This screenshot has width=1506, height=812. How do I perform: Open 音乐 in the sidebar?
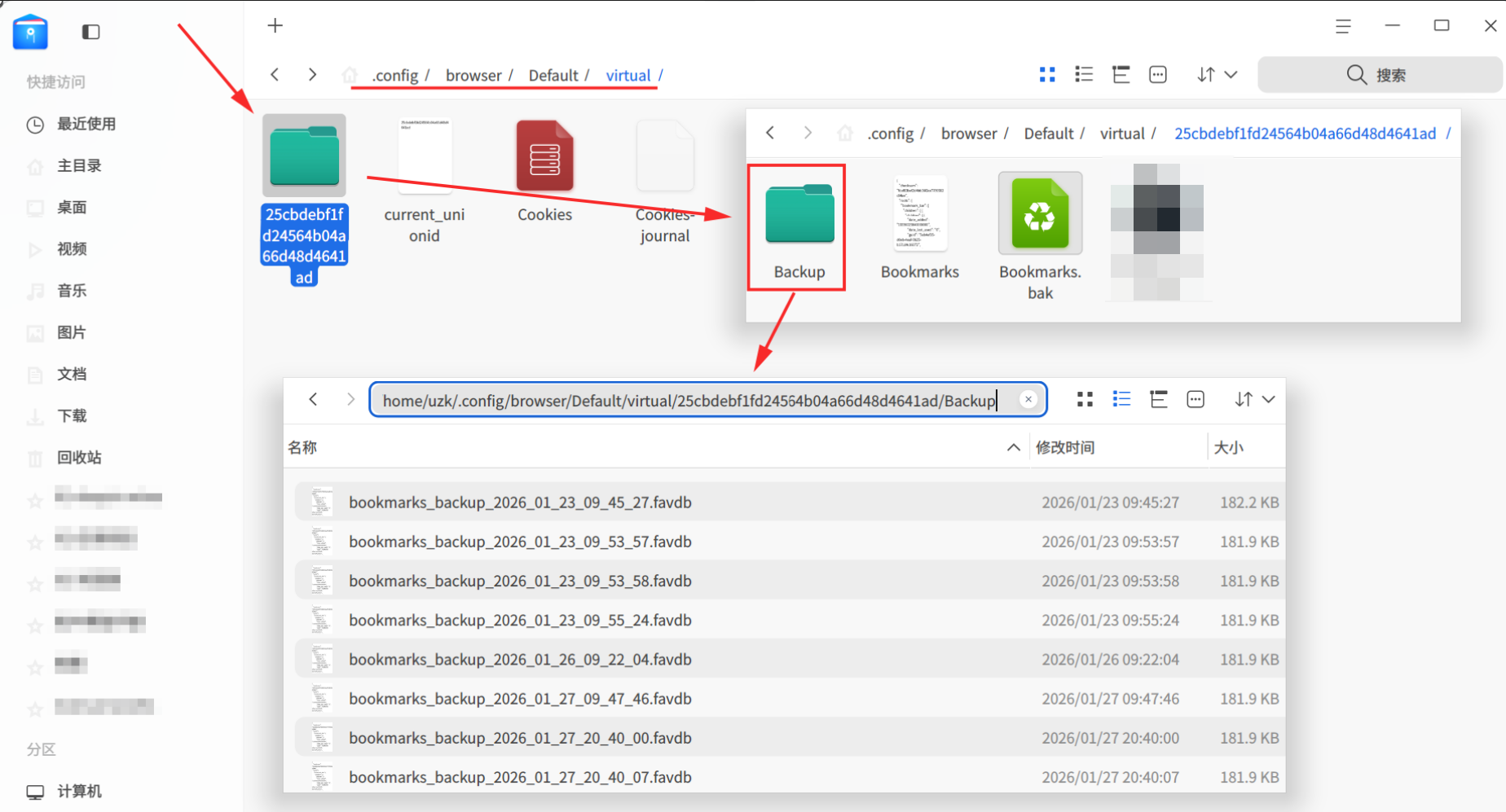[72, 291]
